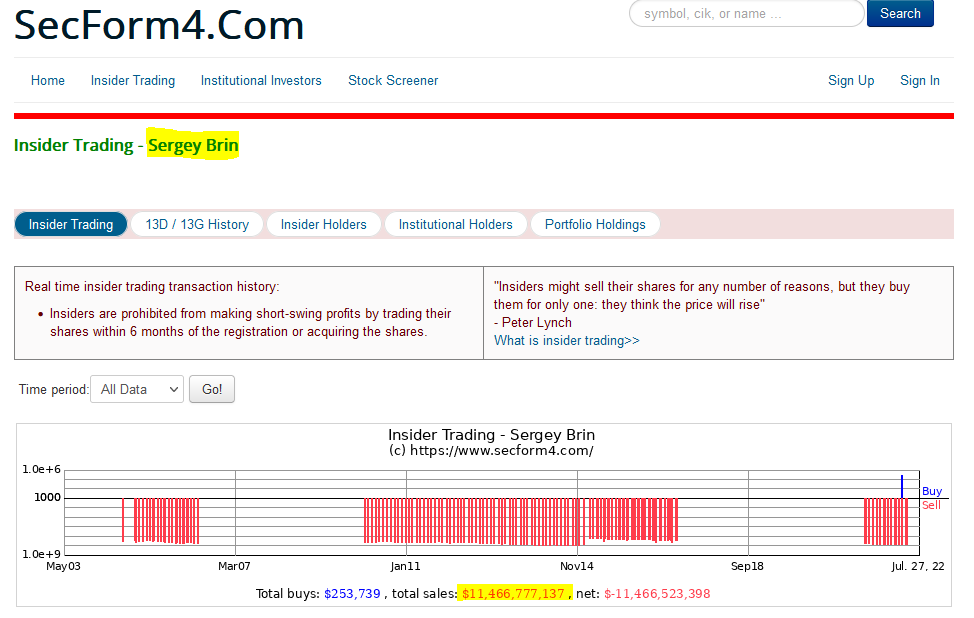Click the 'Real time insider trading transaction history:' text
The image size is (974, 618).
[152, 286]
